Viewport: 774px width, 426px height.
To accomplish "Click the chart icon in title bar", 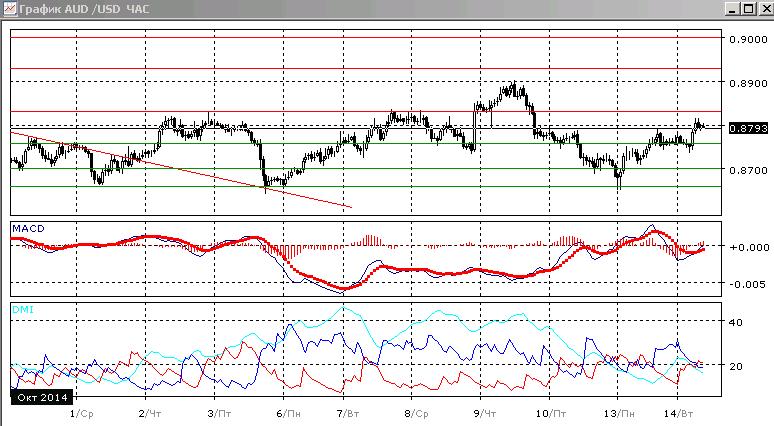I will pyautogui.click(x=10, y=8).
